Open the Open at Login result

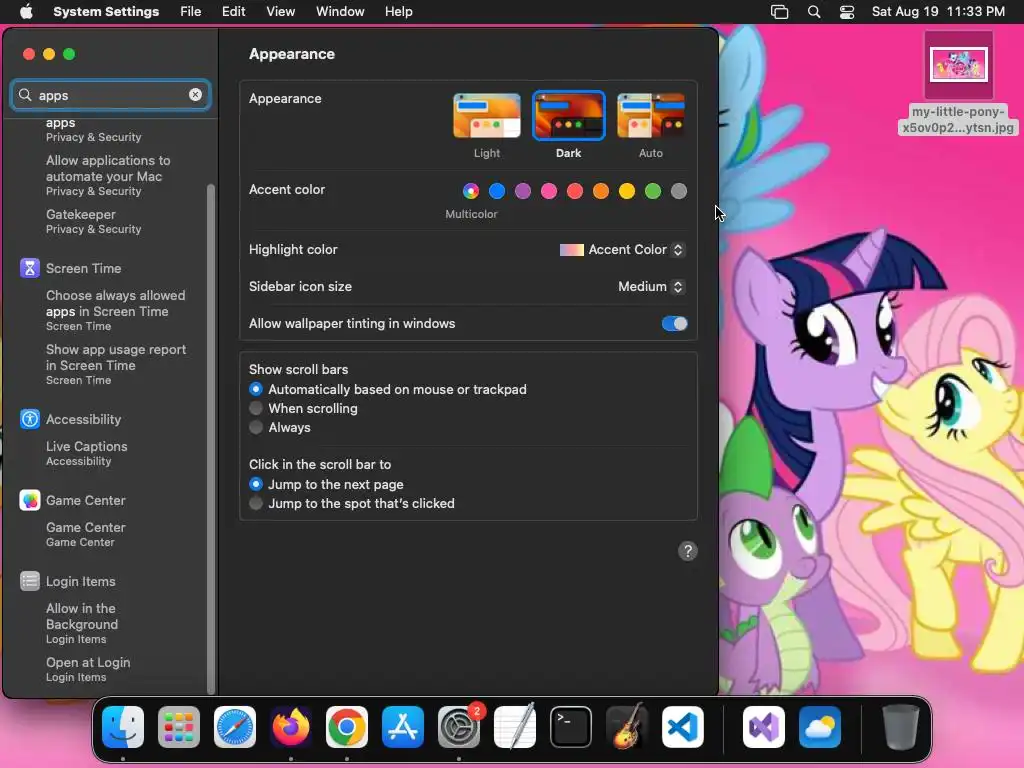click(88, 669)
